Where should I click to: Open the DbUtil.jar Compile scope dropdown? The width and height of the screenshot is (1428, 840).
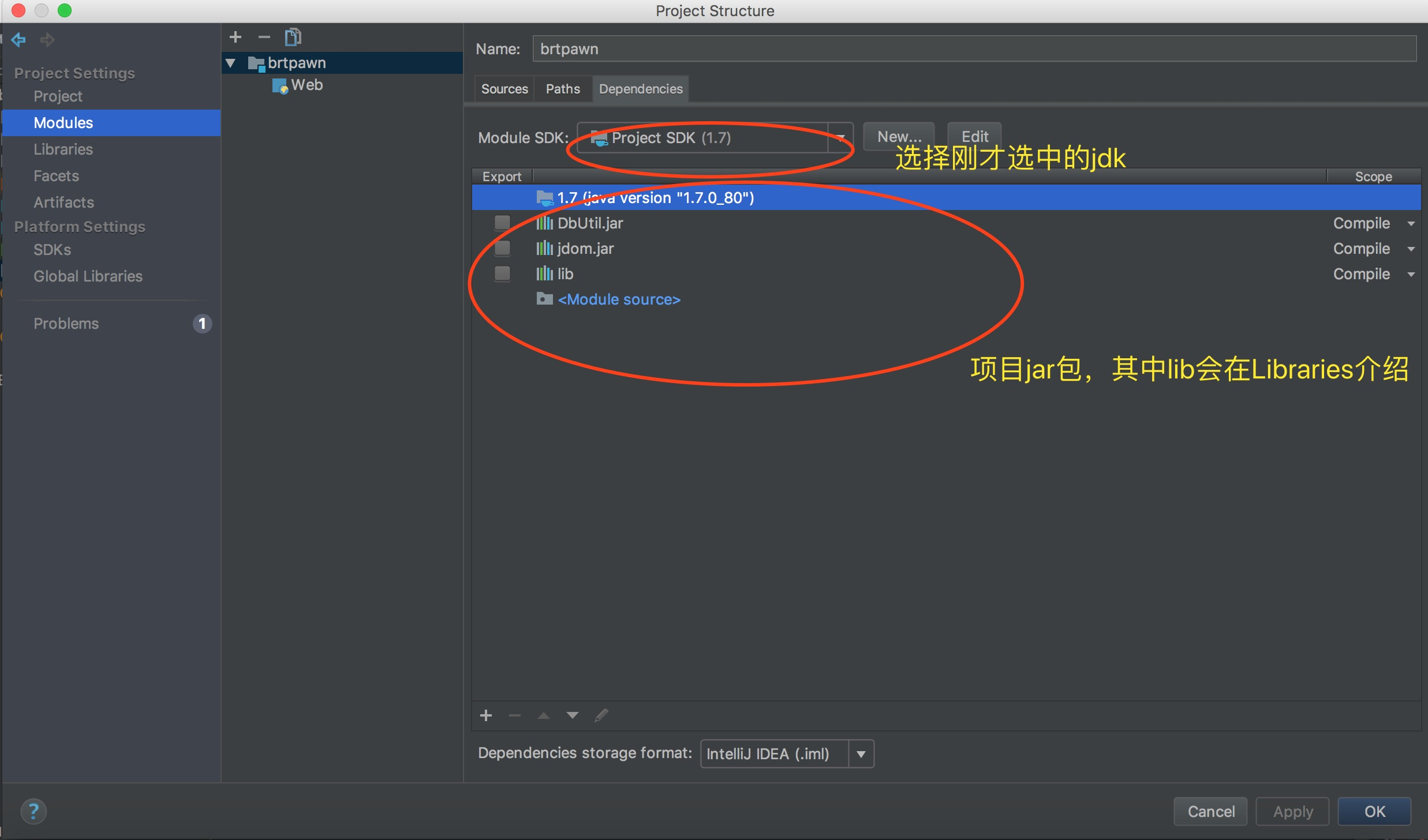tap(1411, 224)
